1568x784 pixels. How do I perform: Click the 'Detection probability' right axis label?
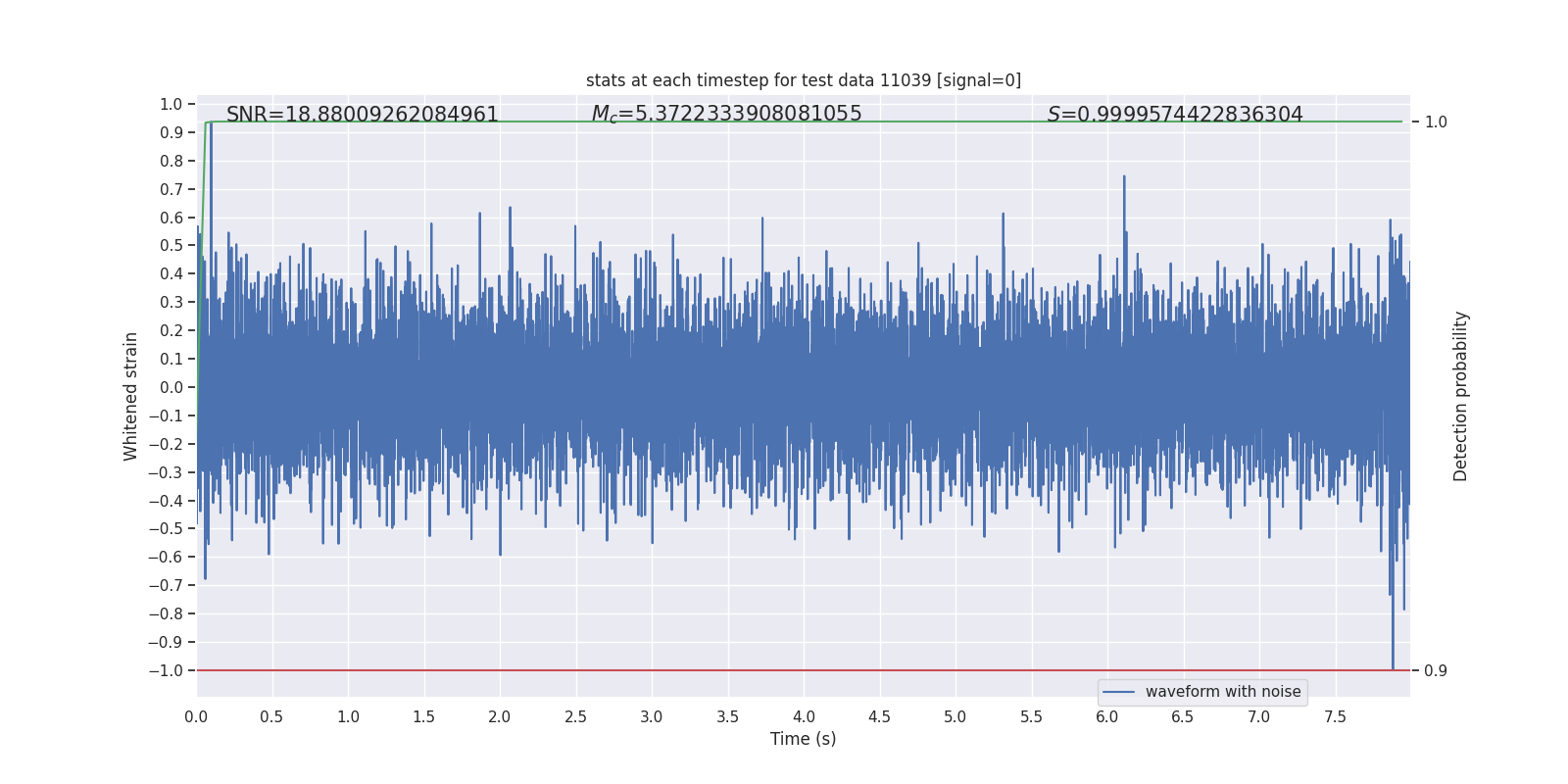(x=1460, y=396)
